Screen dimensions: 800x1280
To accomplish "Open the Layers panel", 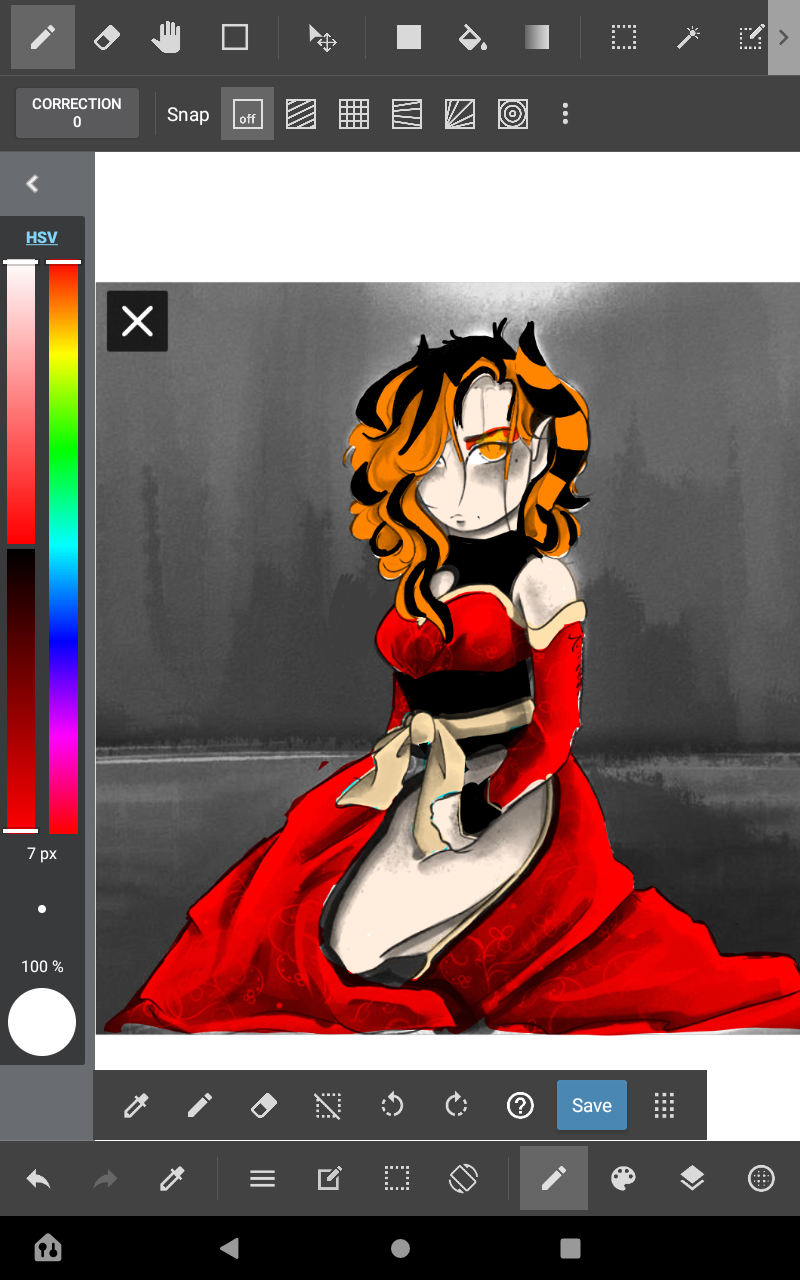I will pos(692,1179).
